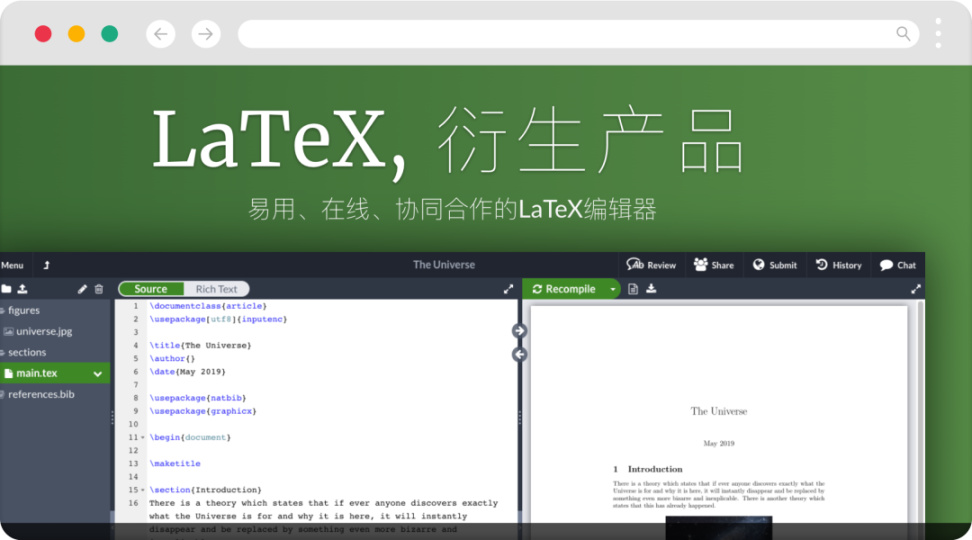Open the logs and output files icon
Screen dimensions: 972x540
point(633,289)
